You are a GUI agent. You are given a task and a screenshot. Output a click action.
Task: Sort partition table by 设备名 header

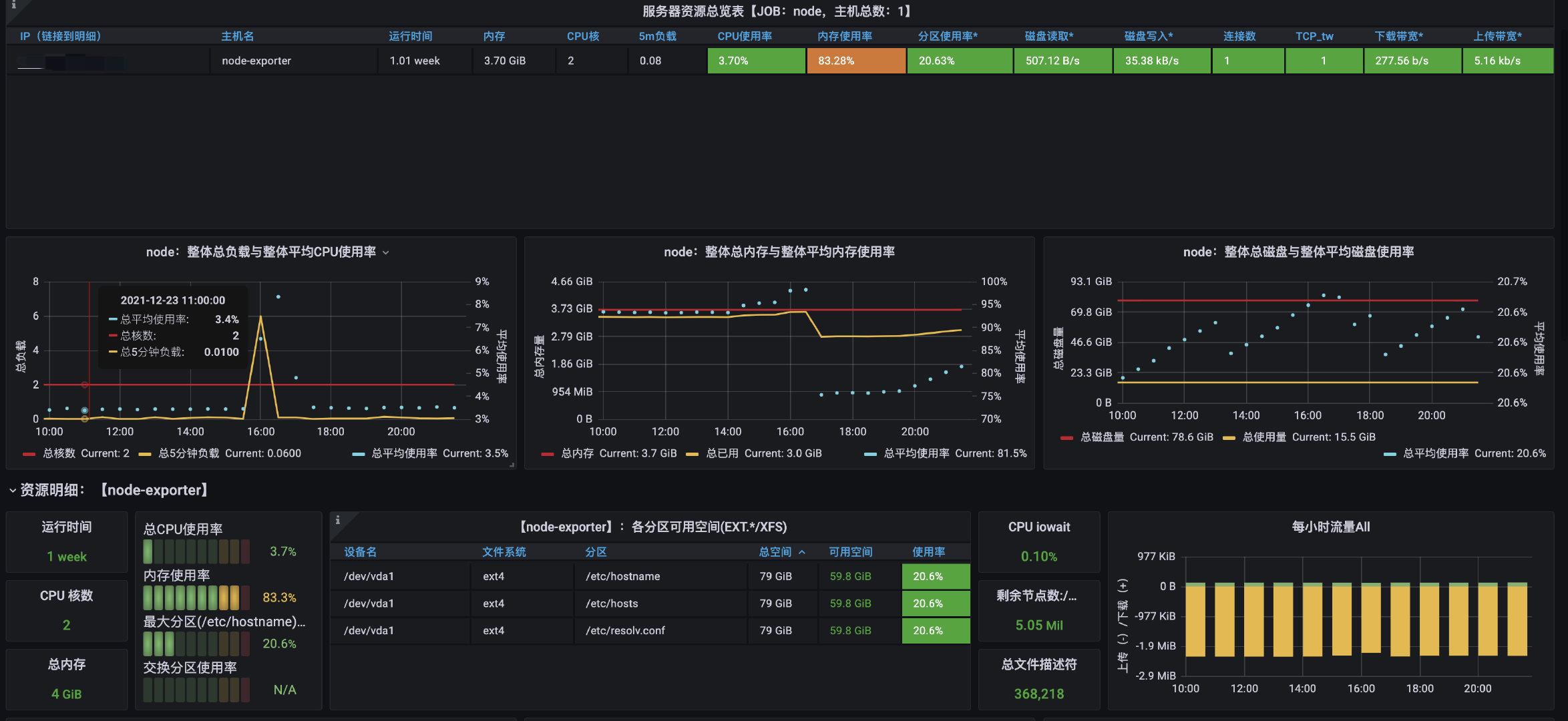360,552
